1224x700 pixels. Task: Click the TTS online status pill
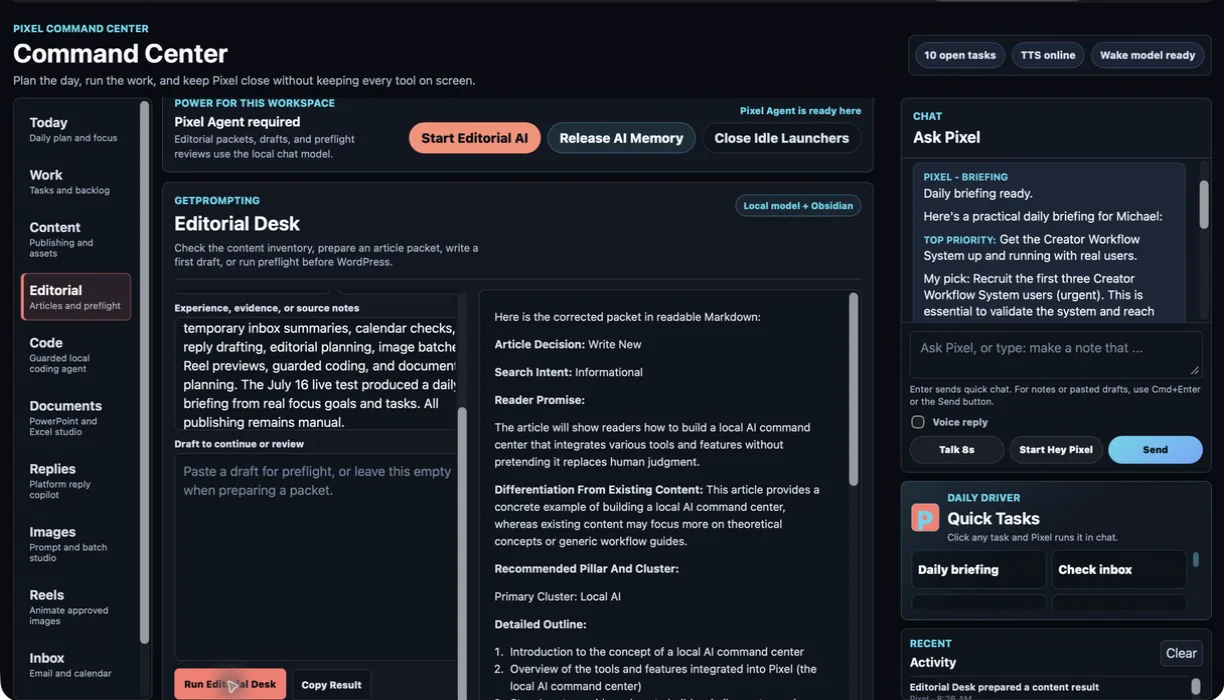[x=1047, y=55]
